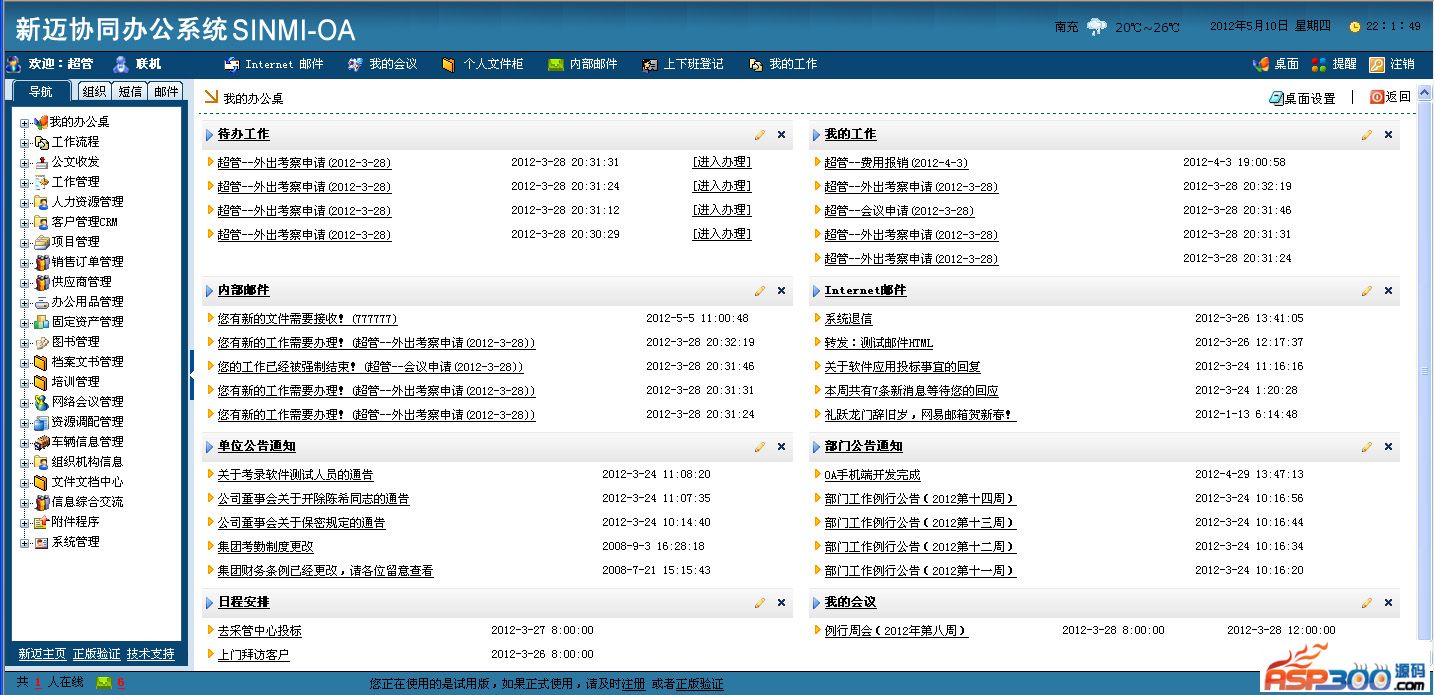Edit the 内部邮件 panel with pencil icon
Viewport: 1435px width, 695px height.
click(760, 291)
